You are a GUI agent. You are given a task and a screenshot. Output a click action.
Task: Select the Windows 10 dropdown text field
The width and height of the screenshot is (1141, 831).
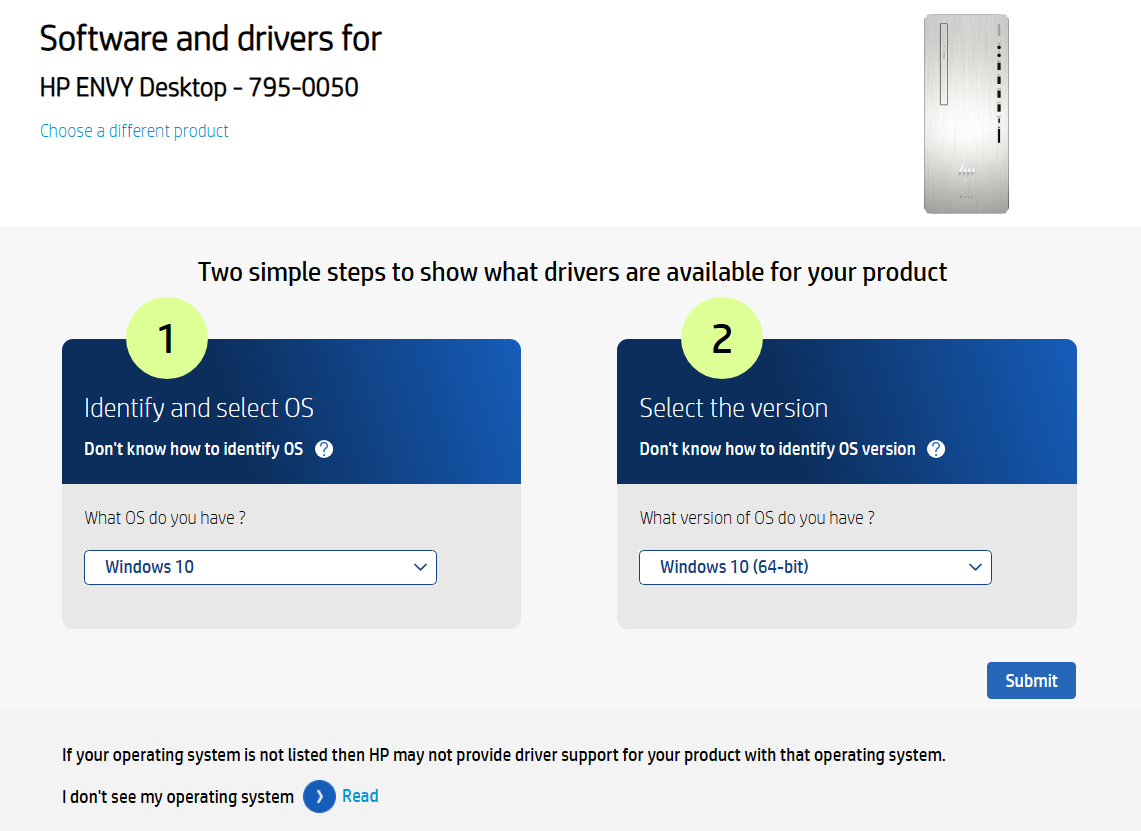coord(200,567)
